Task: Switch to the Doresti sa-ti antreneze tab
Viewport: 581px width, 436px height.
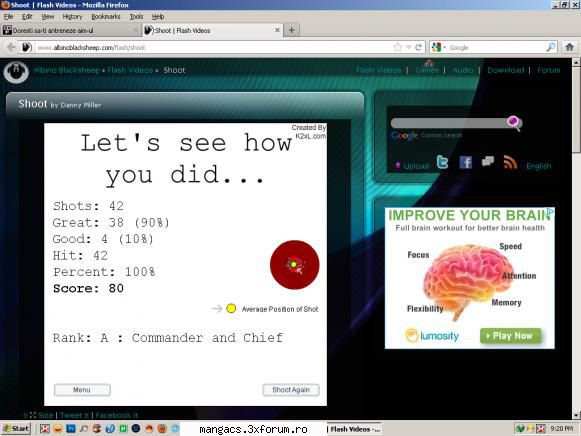Action: 70,30
